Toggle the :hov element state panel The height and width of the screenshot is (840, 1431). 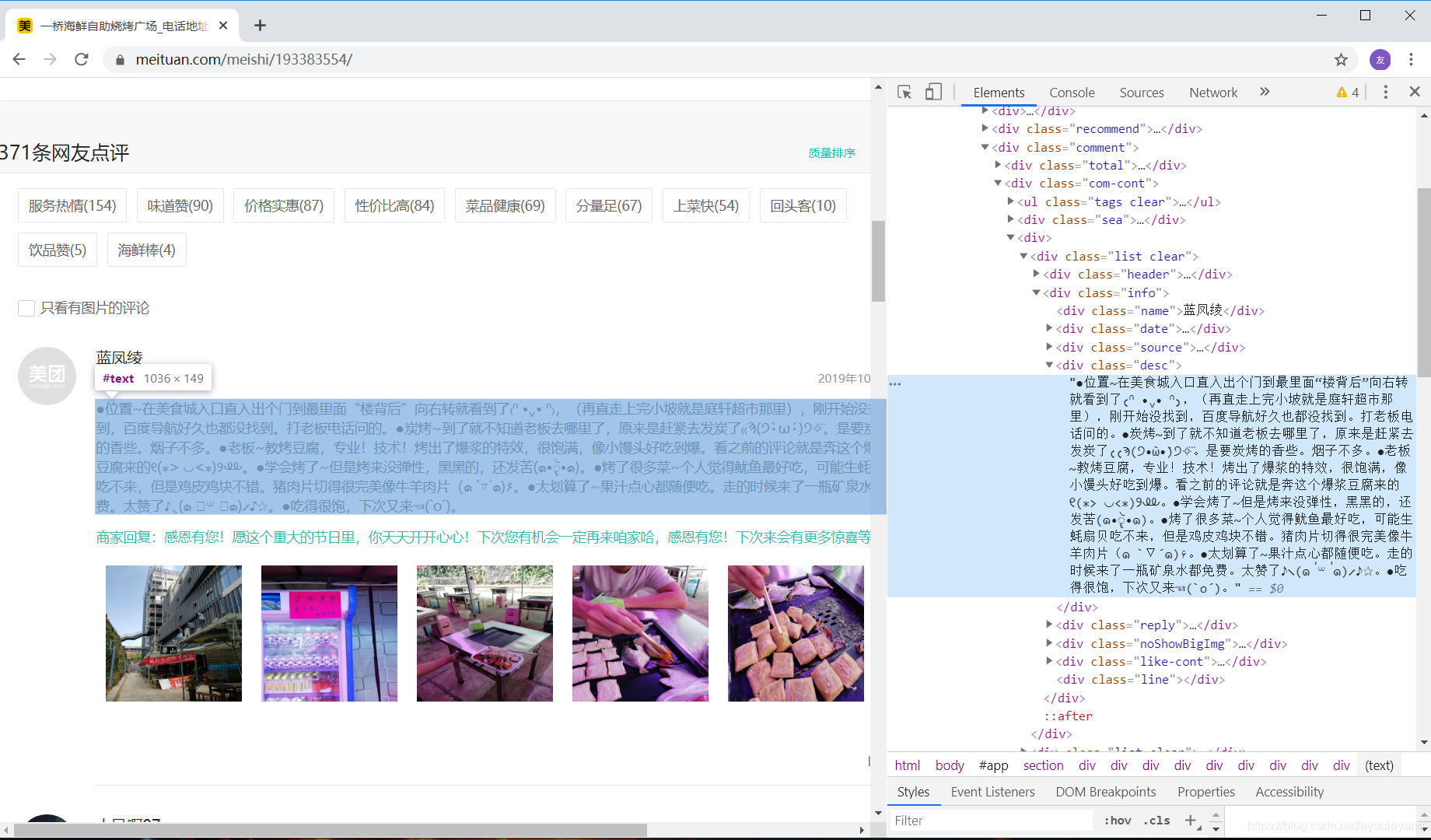coord(1117,820)
